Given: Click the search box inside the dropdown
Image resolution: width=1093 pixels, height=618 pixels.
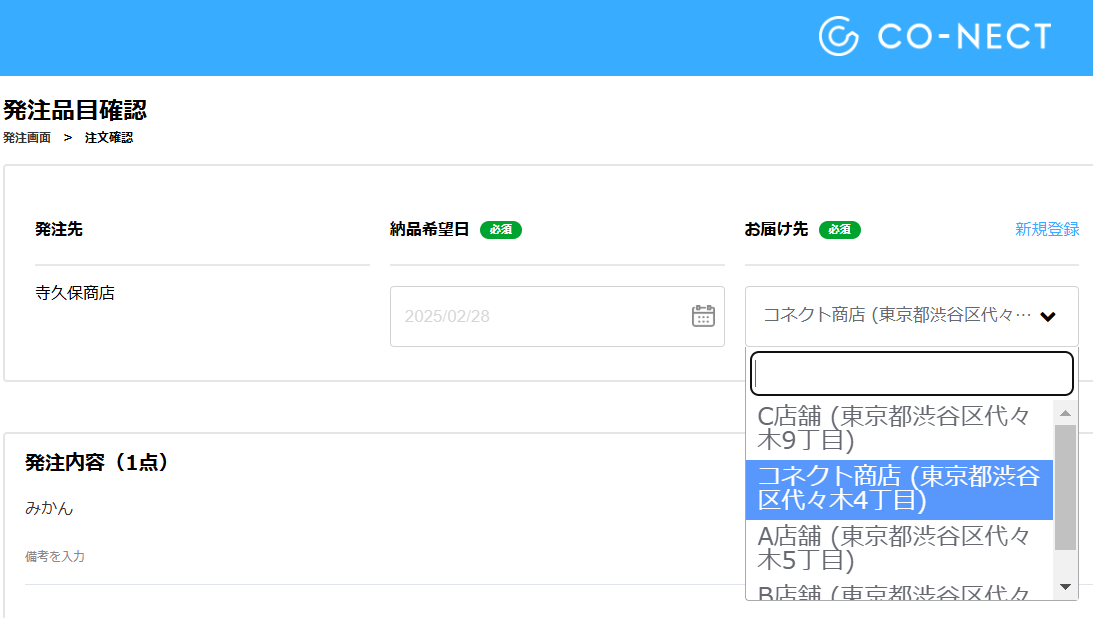Looking at the screenshot, I should point(910,372).
